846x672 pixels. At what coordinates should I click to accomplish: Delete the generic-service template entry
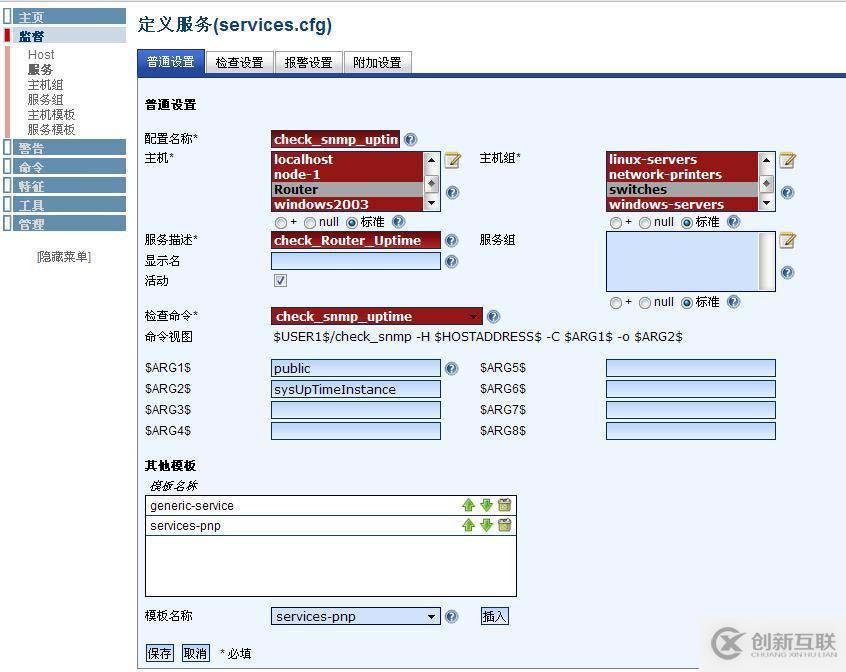[x=504, y=505]
